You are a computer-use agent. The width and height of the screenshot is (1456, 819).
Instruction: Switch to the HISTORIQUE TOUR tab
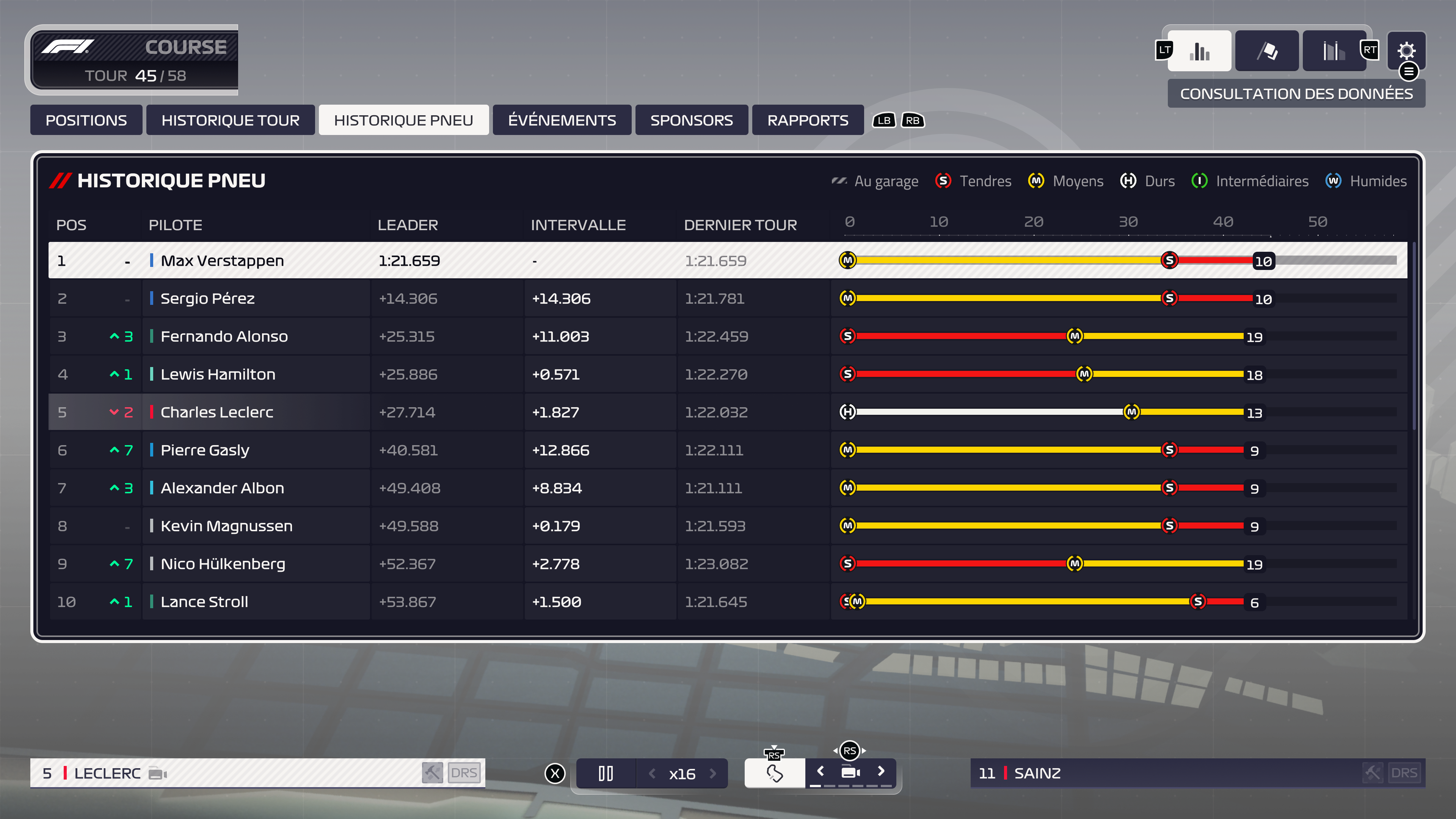(x=230, y=120)
